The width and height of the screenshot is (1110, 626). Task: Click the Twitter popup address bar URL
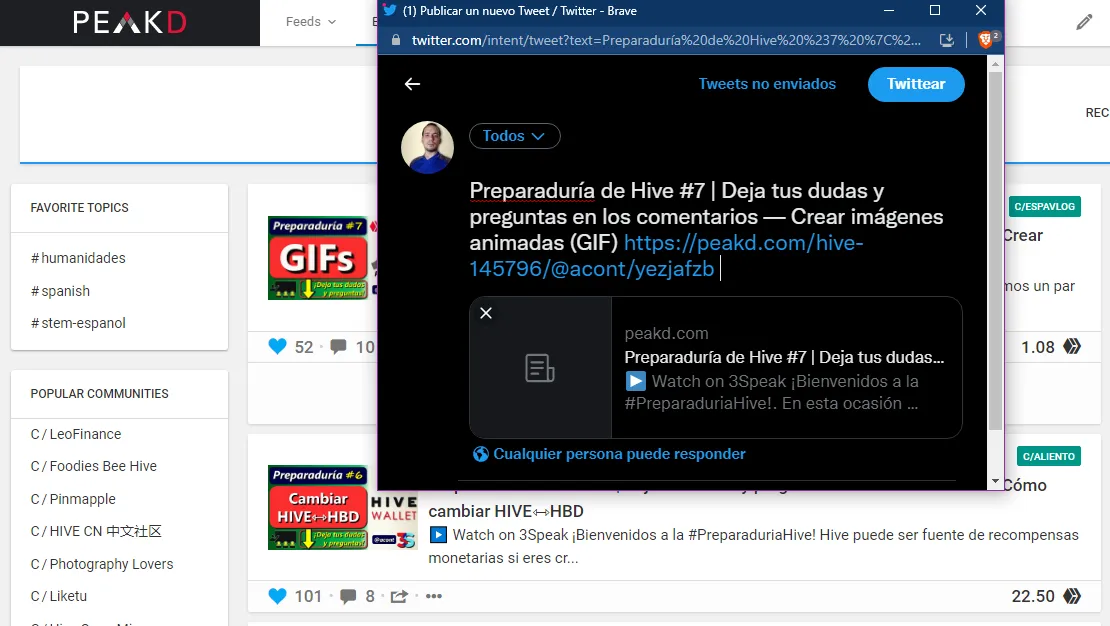[x=666, y=40]
